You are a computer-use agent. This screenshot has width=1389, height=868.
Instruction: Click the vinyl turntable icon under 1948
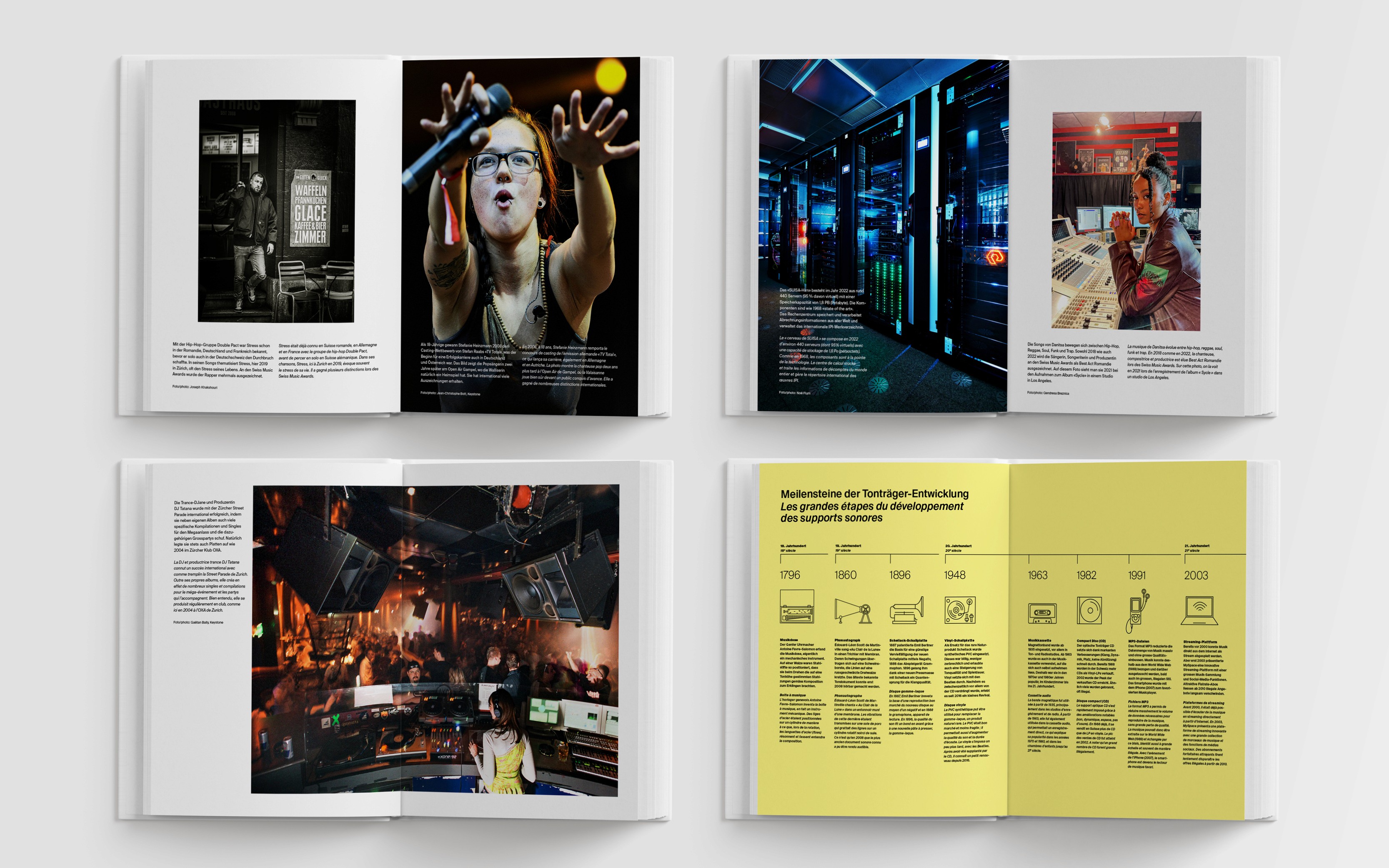[960, 610]
